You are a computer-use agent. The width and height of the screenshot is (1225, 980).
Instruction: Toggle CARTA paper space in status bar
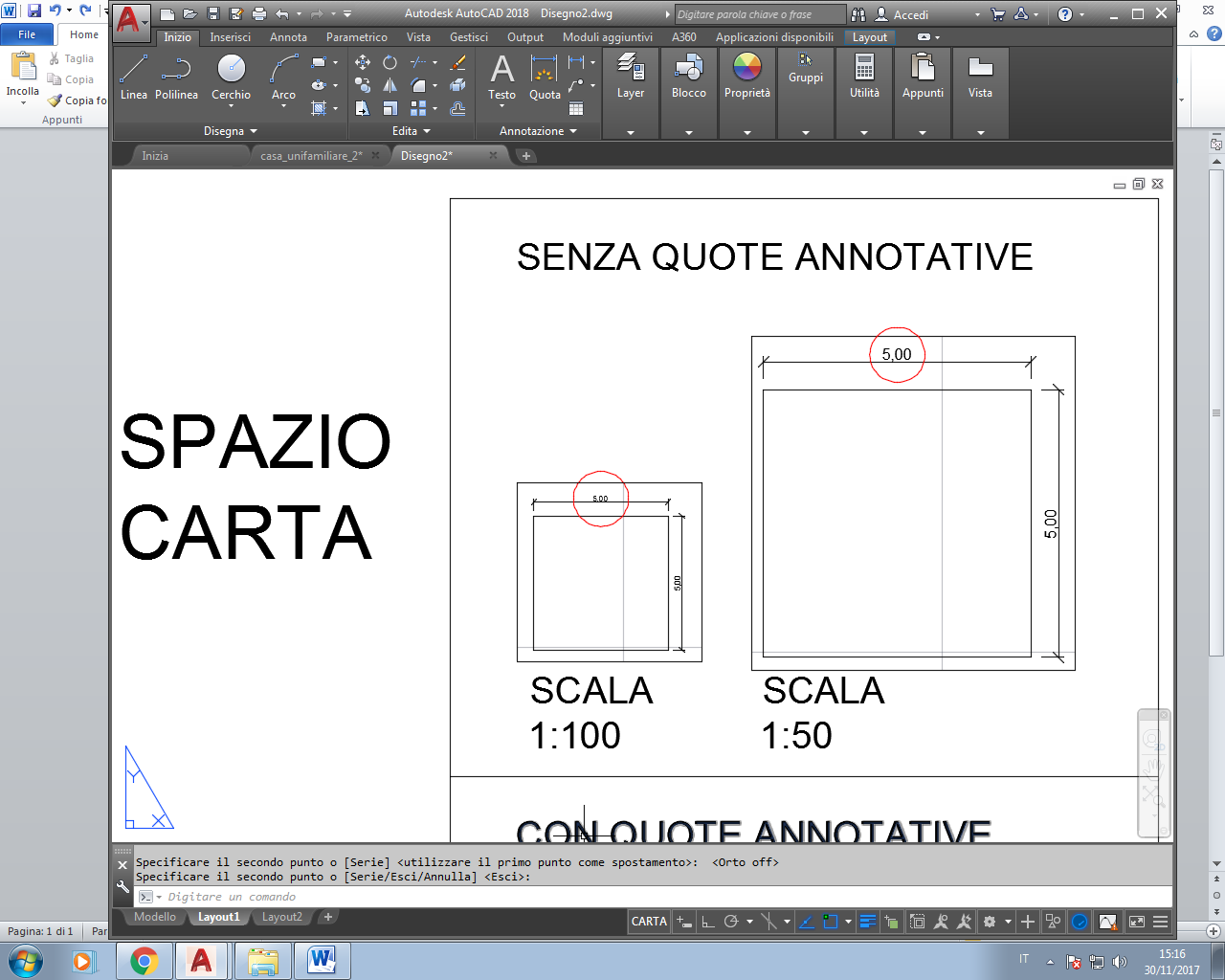(649, 922)
